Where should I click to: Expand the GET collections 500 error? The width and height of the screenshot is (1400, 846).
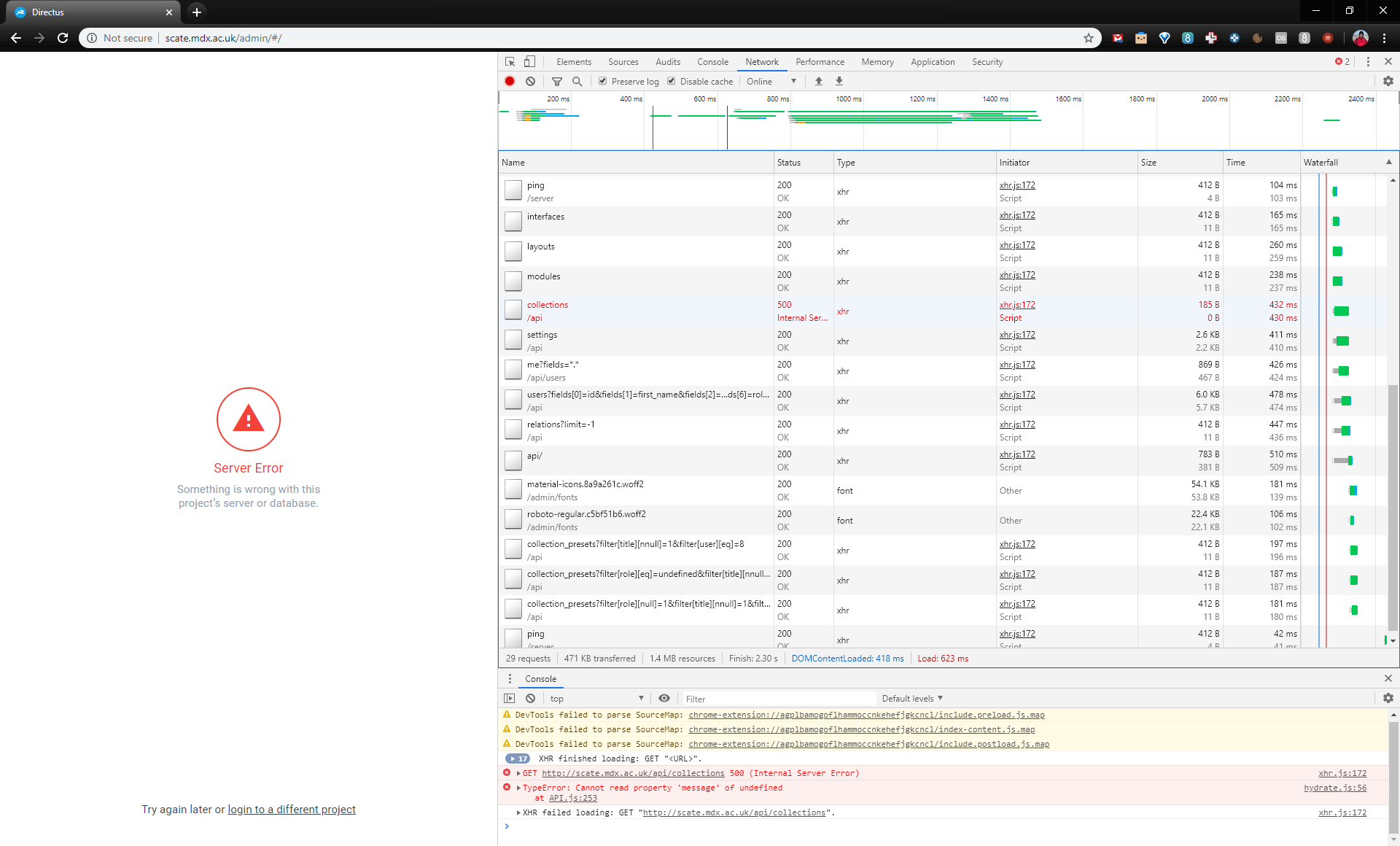518,773
